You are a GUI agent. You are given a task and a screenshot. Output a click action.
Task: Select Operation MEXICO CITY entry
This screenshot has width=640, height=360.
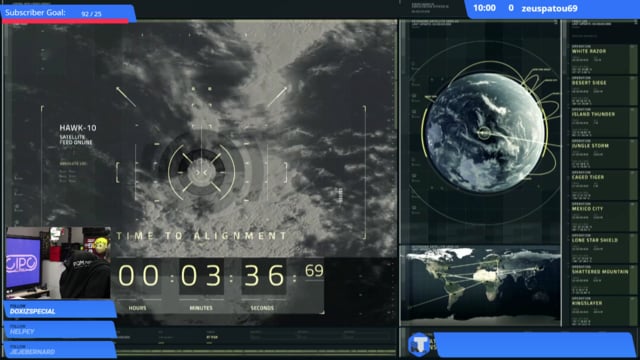pos(604,217)
